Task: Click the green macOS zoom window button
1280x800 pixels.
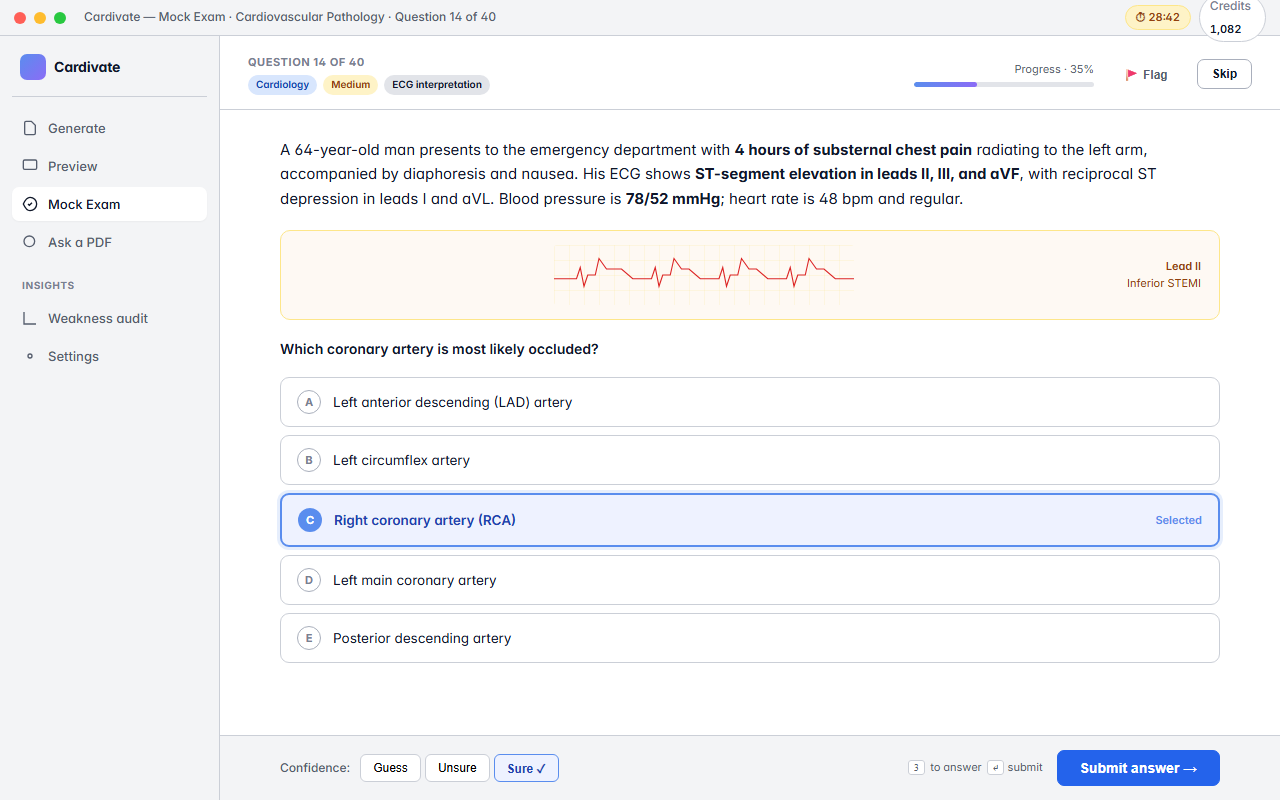Action: click(60, 18)
